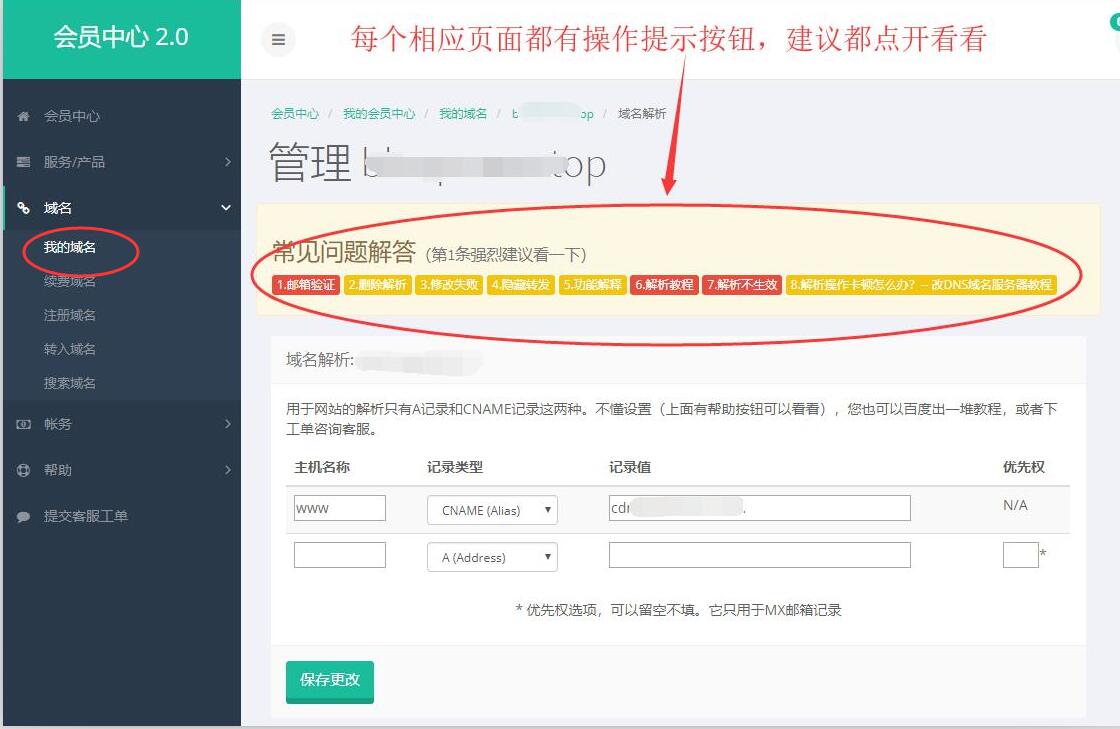The width and height of the screenshot is (1120, 729).
Task: Click the blurred domain breadcrumb link
Action: point(552,114)
